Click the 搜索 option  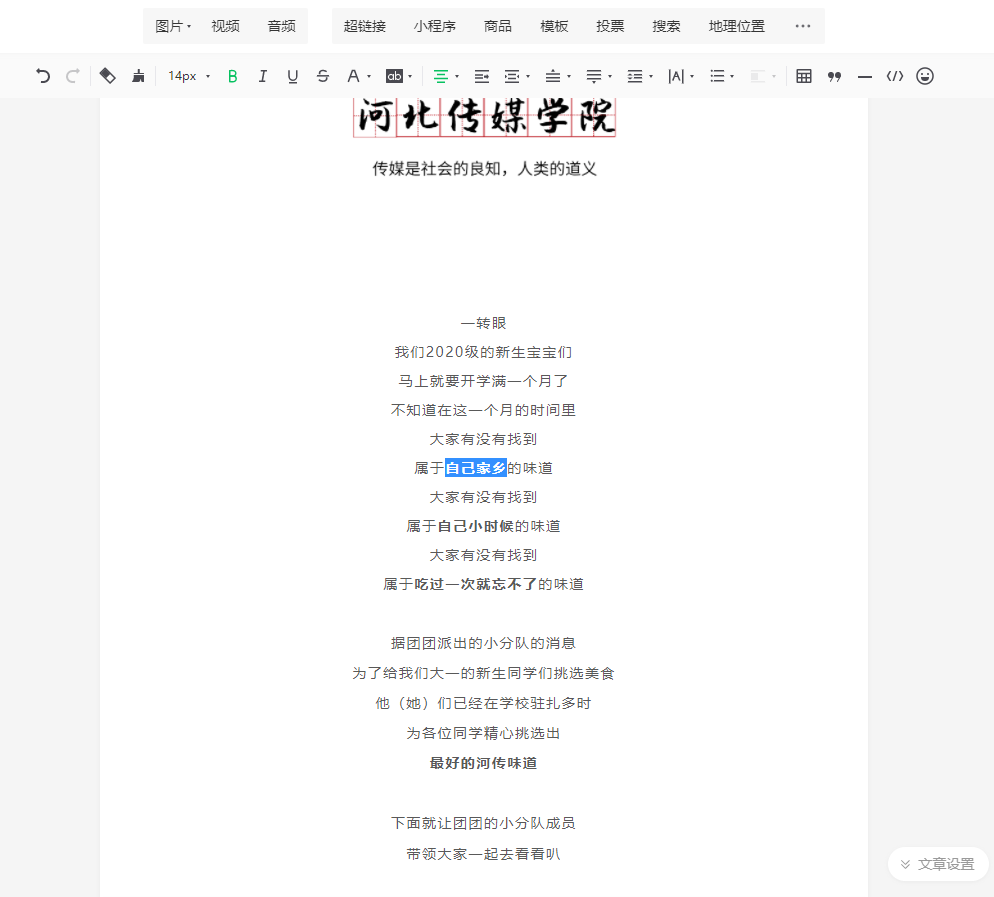(x=666, y=26)
